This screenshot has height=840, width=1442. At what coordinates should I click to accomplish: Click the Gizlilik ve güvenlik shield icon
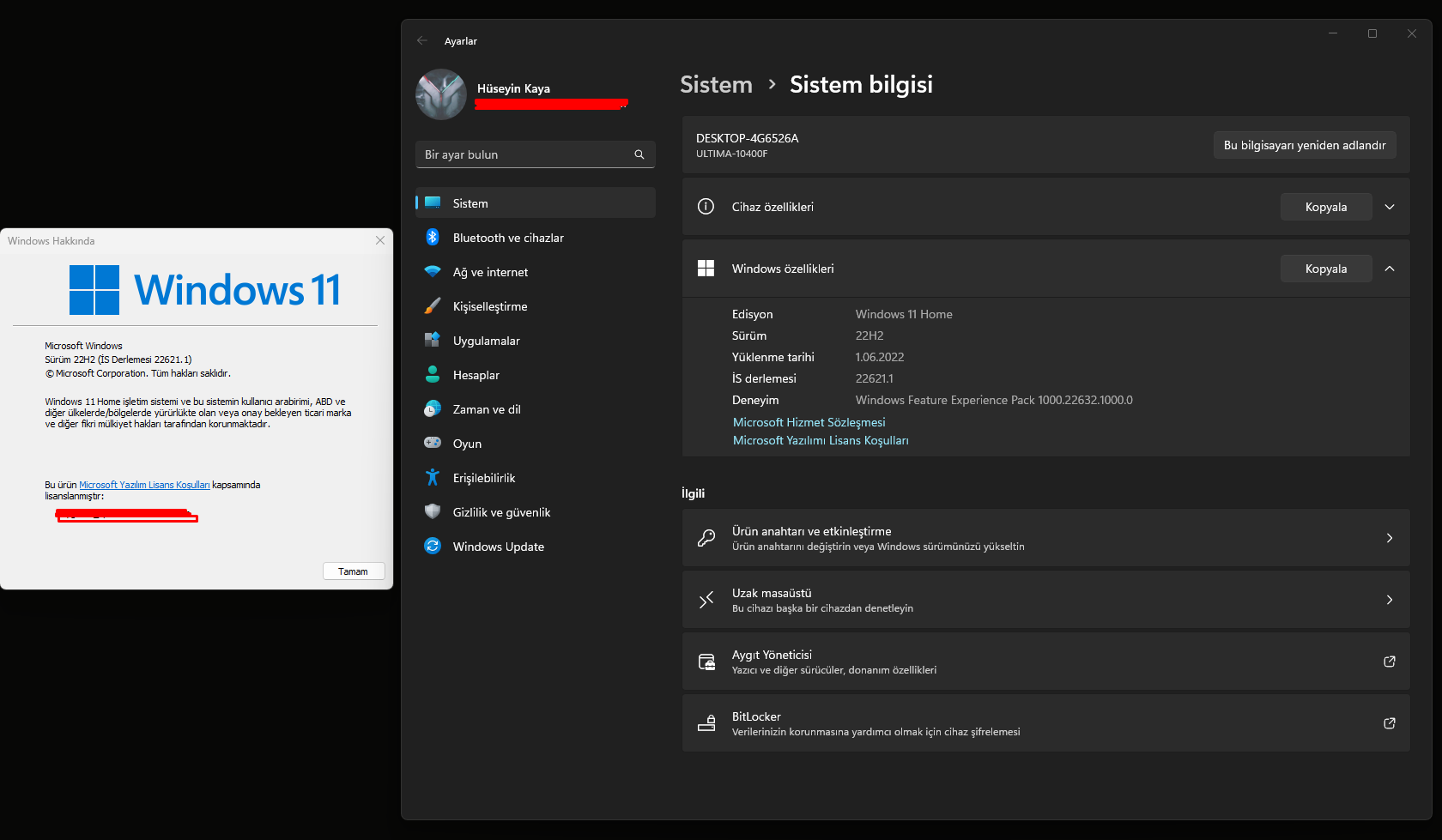click(x=433, y=511)
